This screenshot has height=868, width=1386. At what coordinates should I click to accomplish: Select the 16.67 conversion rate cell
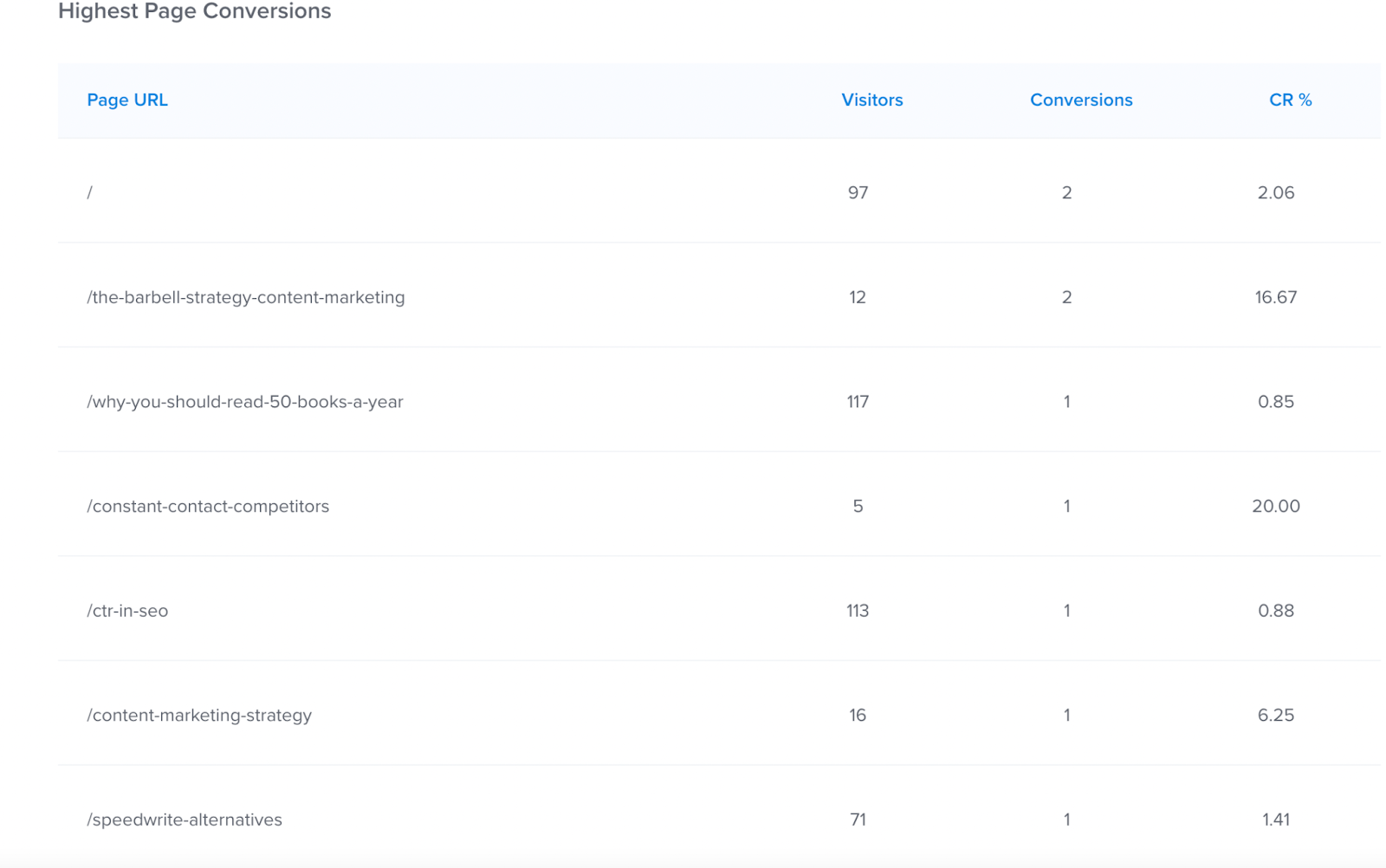[x=1275, y=297]
